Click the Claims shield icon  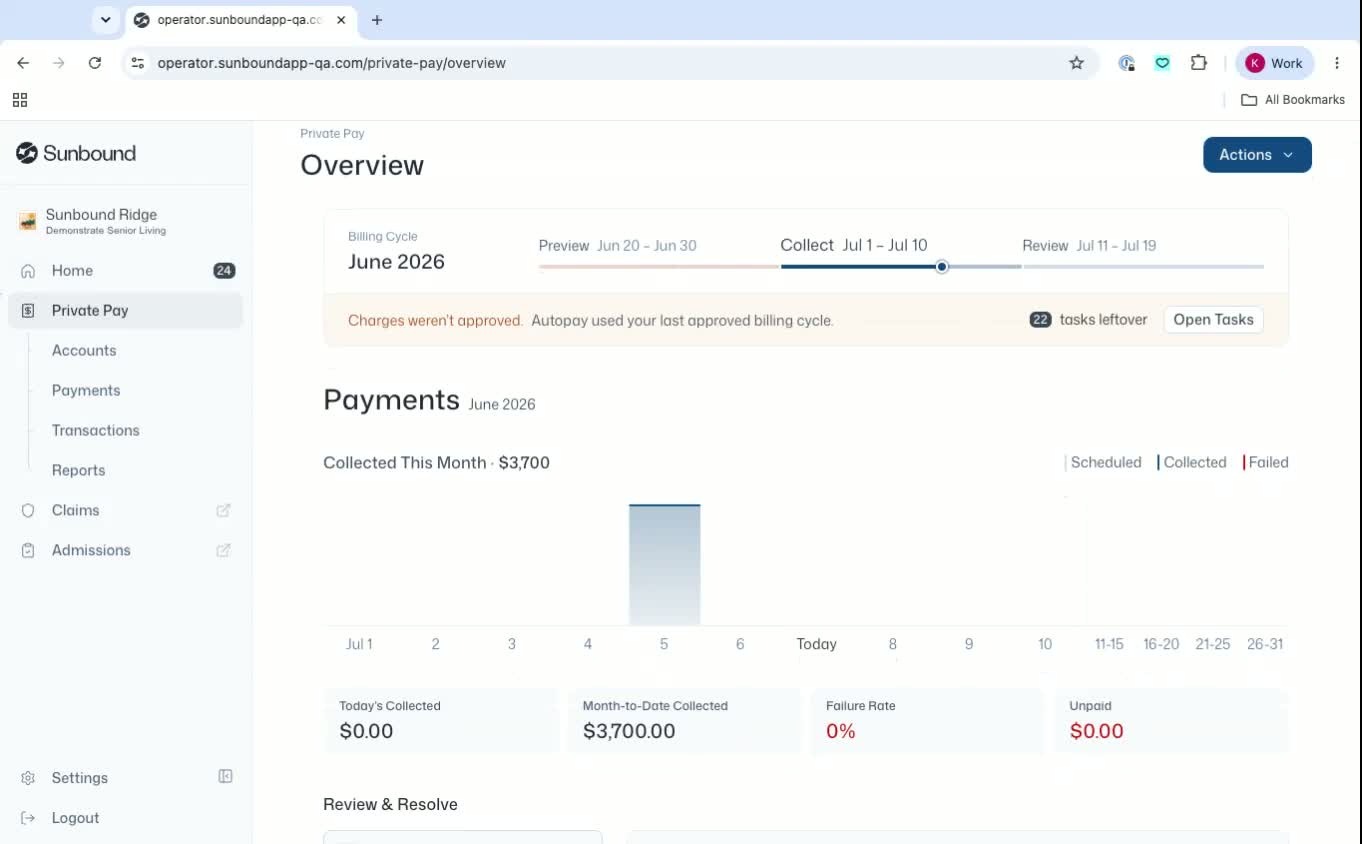28,510
